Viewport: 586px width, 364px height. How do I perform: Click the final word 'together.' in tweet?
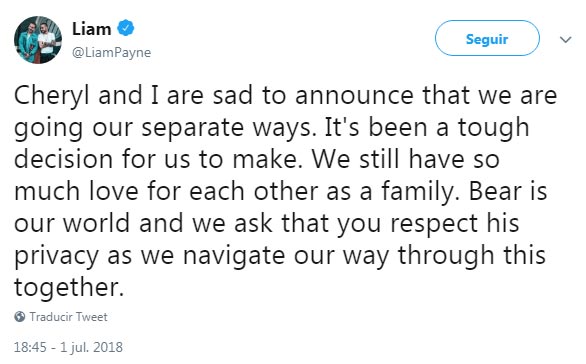[x=69, y=288]
